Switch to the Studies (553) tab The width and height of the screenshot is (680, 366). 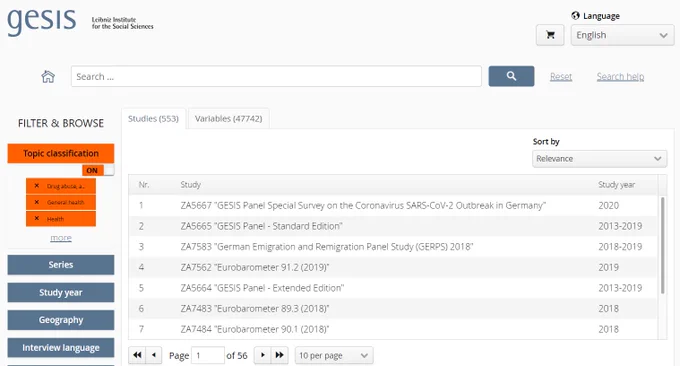click(x=154, y=119)
